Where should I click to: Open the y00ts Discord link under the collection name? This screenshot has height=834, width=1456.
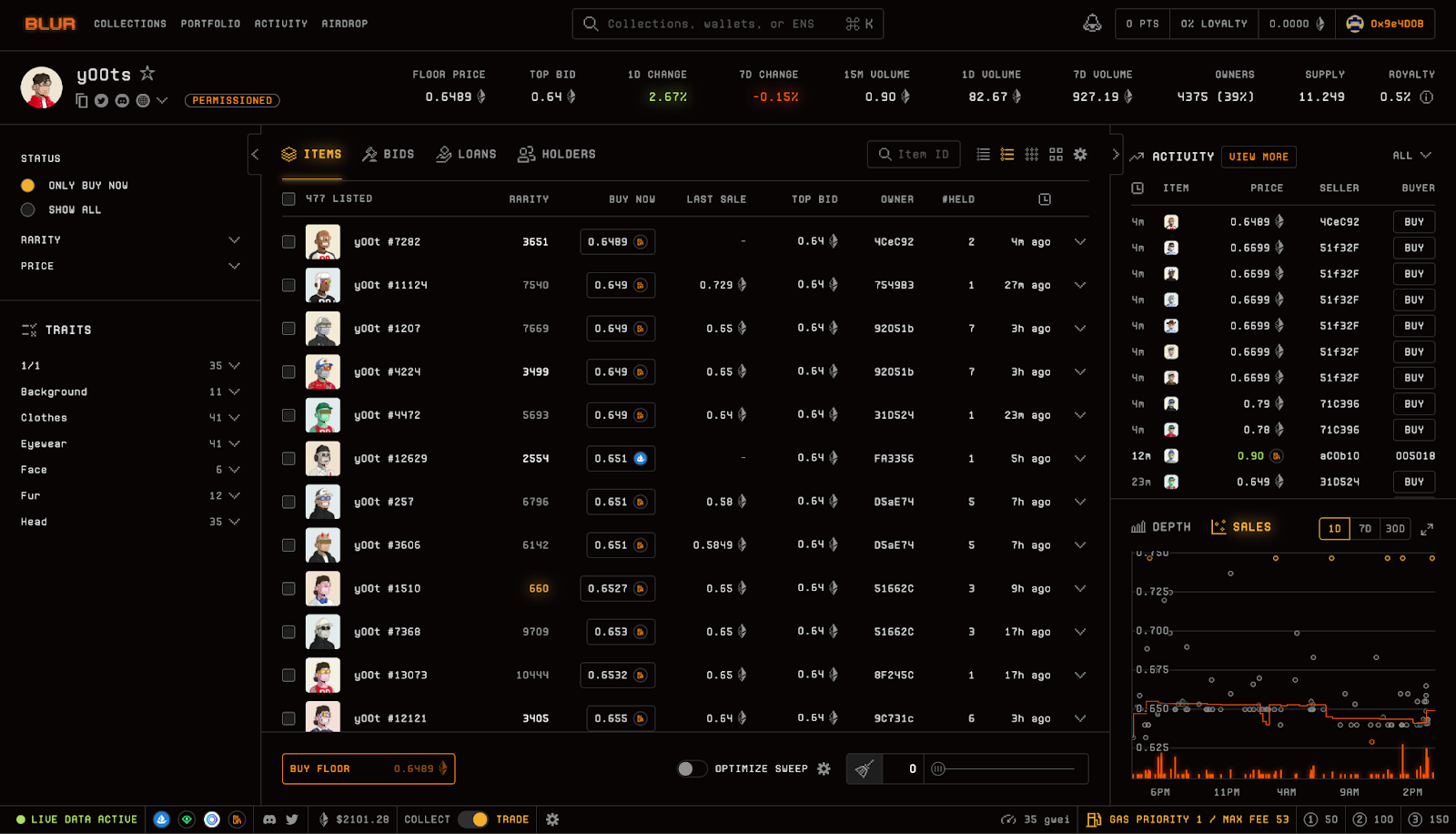coord(122,100)
